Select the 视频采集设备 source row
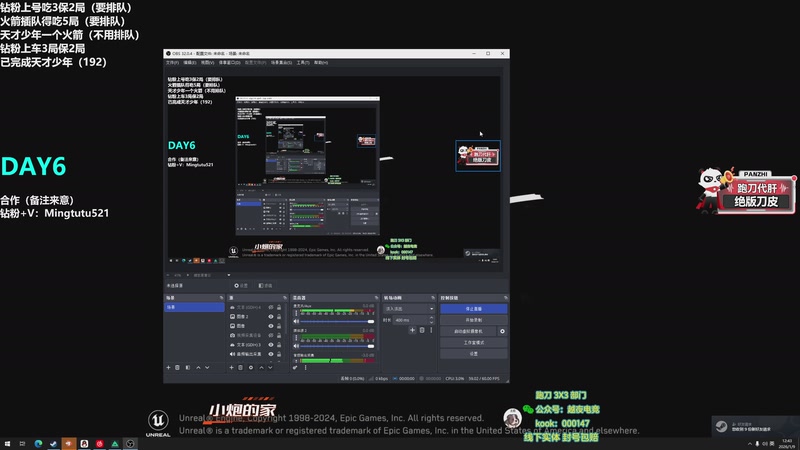 [x=255, y=335]
